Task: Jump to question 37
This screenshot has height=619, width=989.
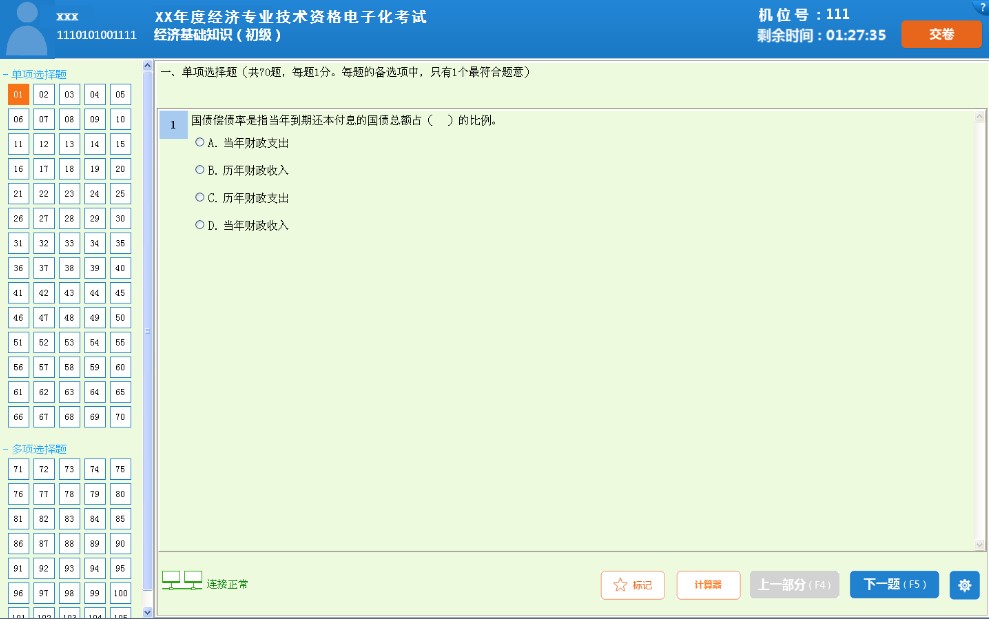Action: point(44,268)
